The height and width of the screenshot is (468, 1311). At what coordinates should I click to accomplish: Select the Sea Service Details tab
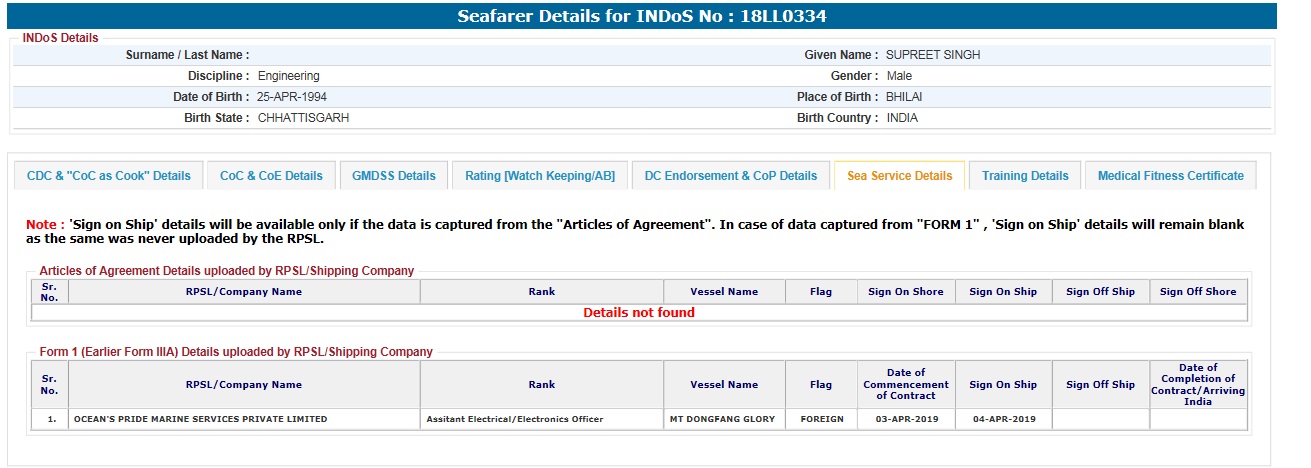899,176
